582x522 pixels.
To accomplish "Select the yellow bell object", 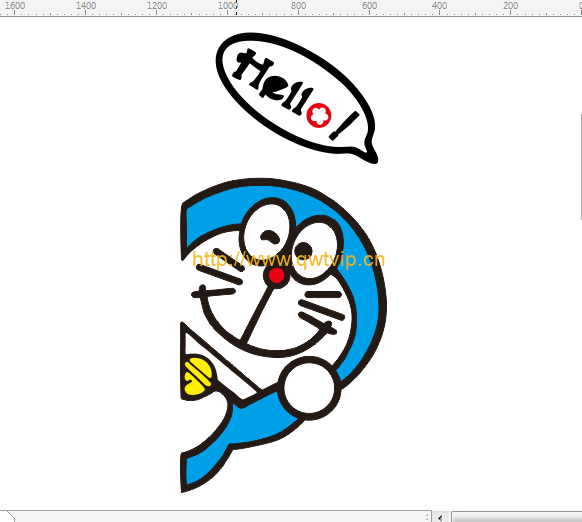I will 198,376.
